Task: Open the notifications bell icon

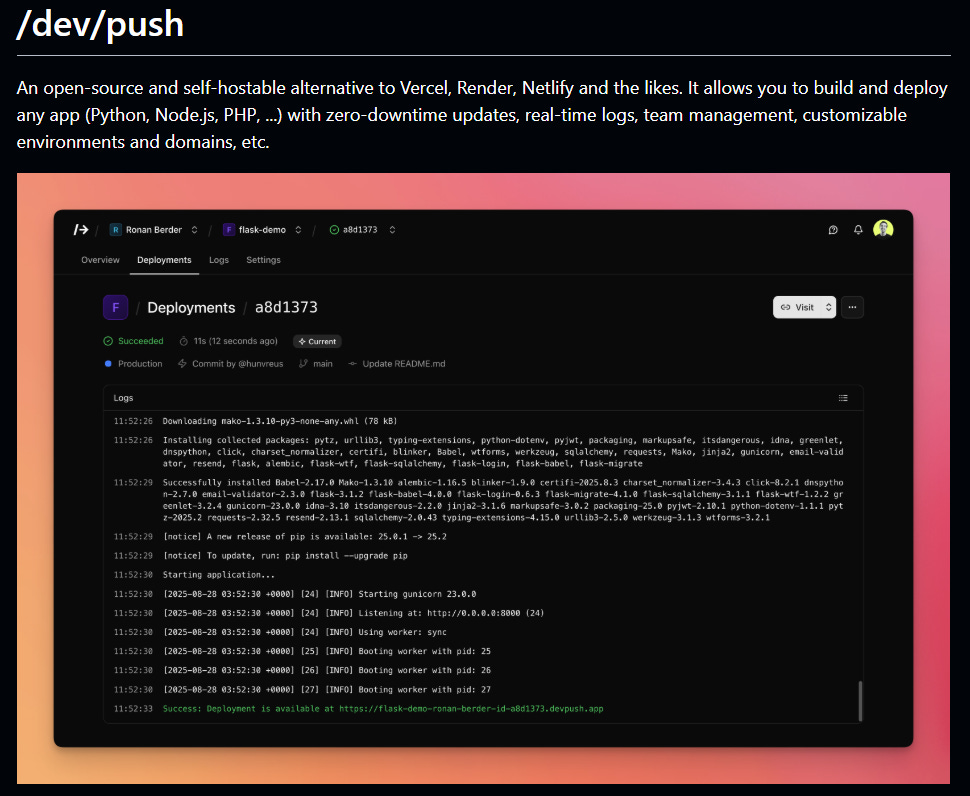Action: (858, 229)
